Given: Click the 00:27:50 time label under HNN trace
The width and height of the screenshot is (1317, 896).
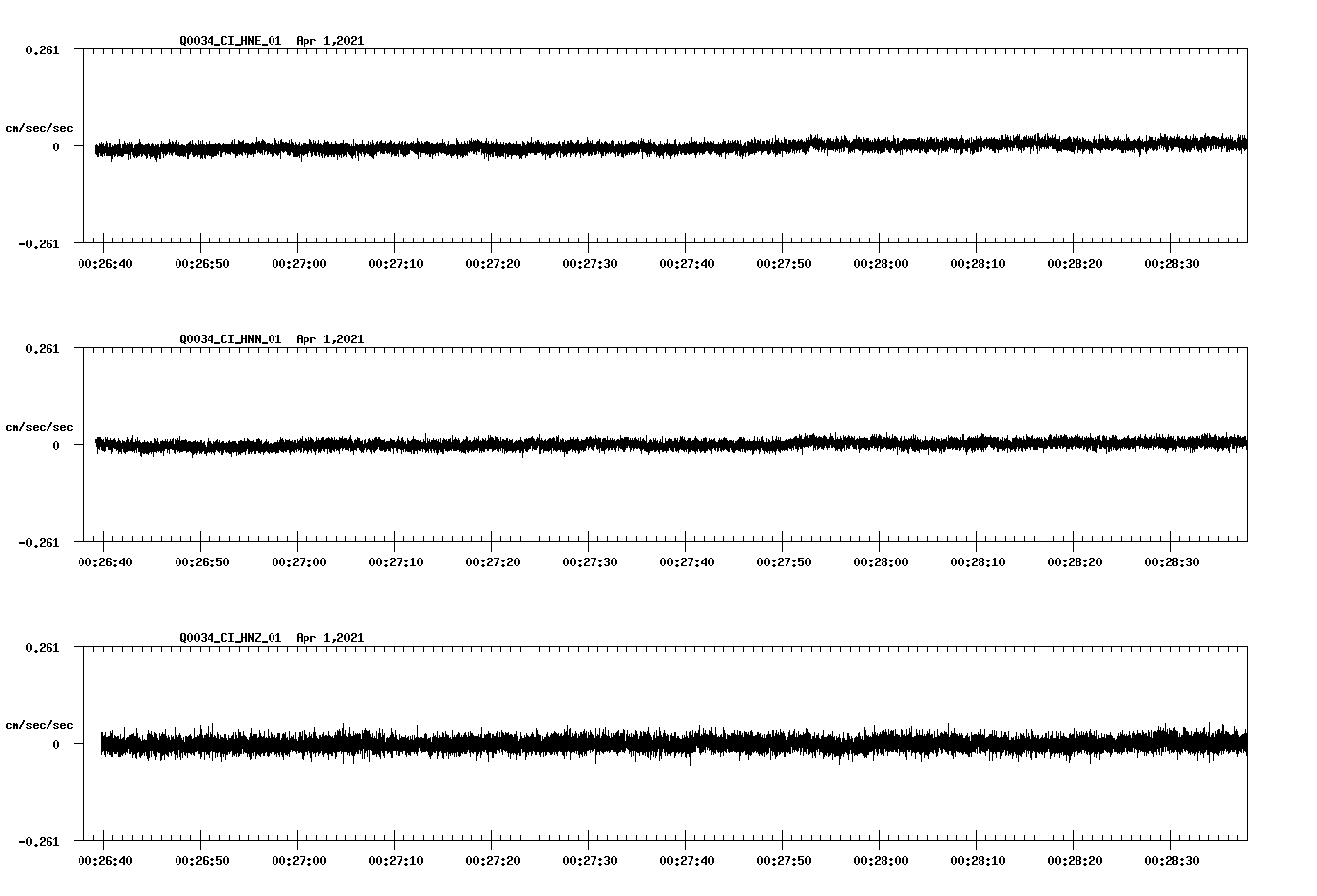Looking at the screenshot, I should pos(786,559).
